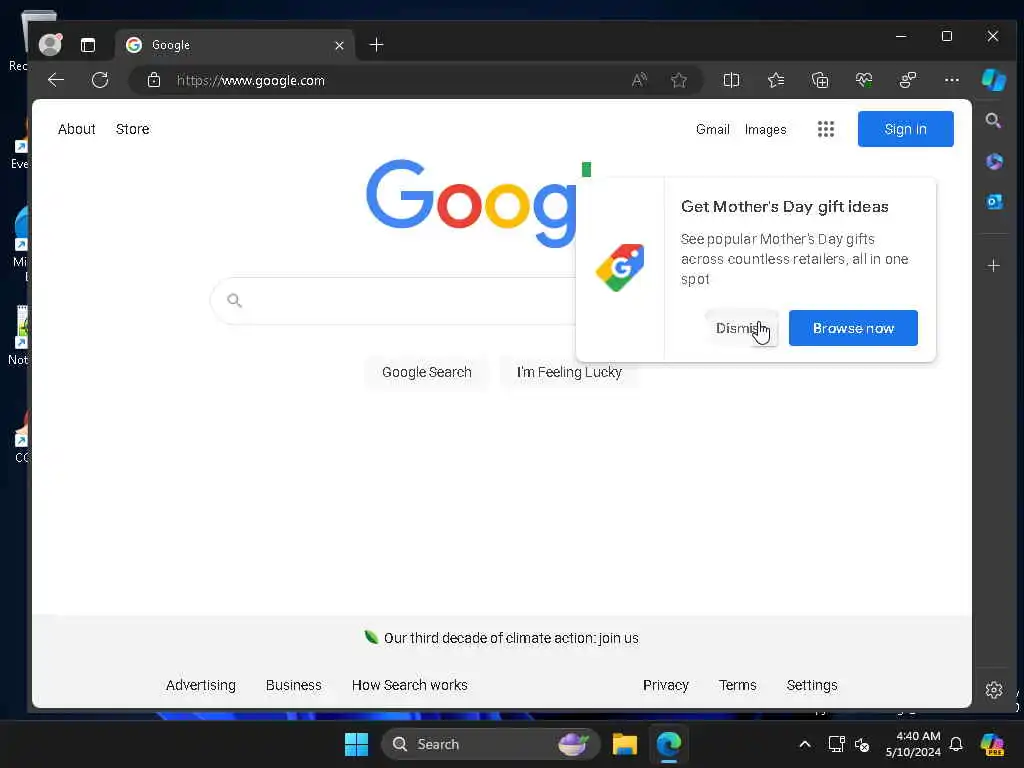The height and width of the screenshot is (768, 1024).
Task: Click the Google Shopping tag icon
Action: point(620,268)
